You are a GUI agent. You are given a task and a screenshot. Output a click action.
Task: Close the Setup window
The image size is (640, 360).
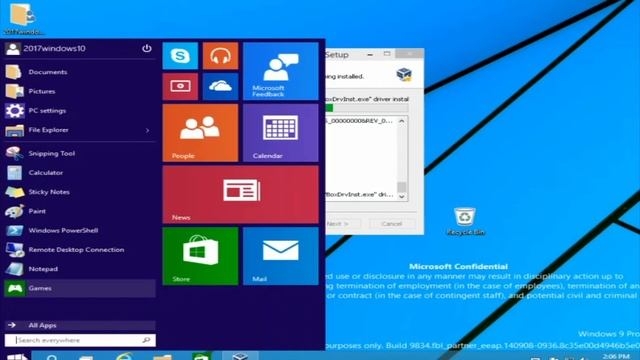[410, 54]
